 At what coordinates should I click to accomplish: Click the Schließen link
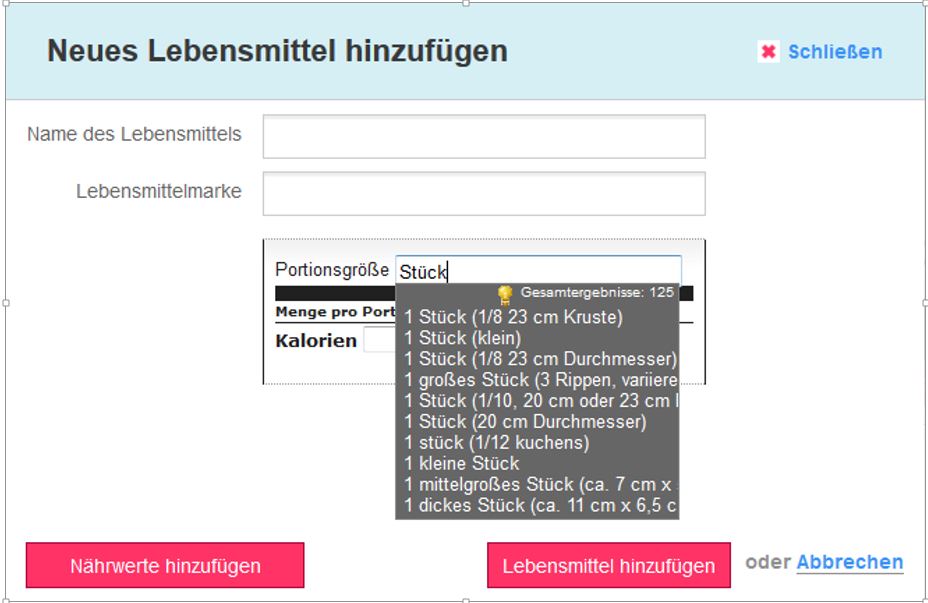[835, 51]
